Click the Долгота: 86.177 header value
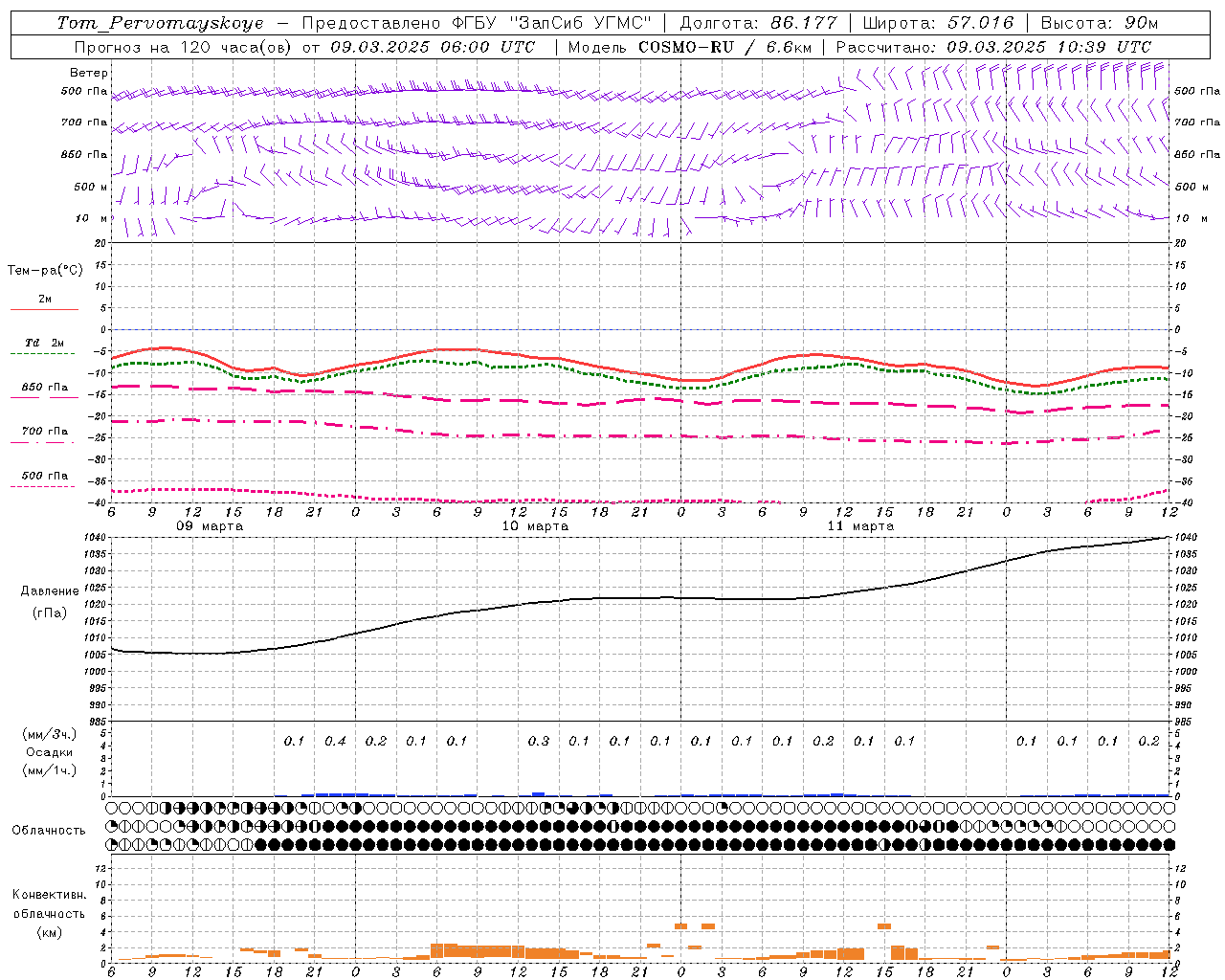This screenshot has height=980, width=1225. tap(758, 23)
